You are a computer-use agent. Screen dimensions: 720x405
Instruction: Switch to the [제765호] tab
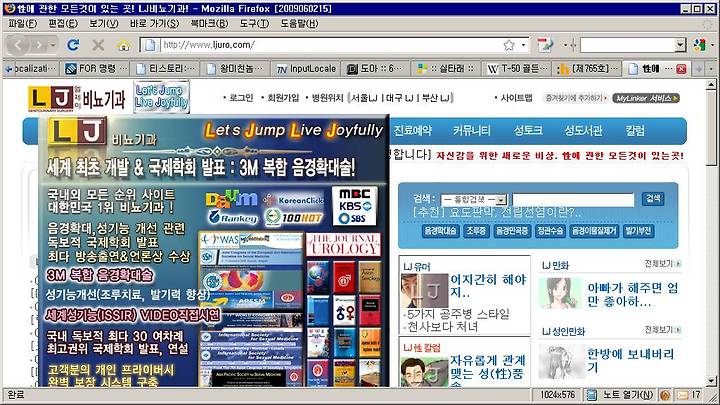[x=586, y=69]
